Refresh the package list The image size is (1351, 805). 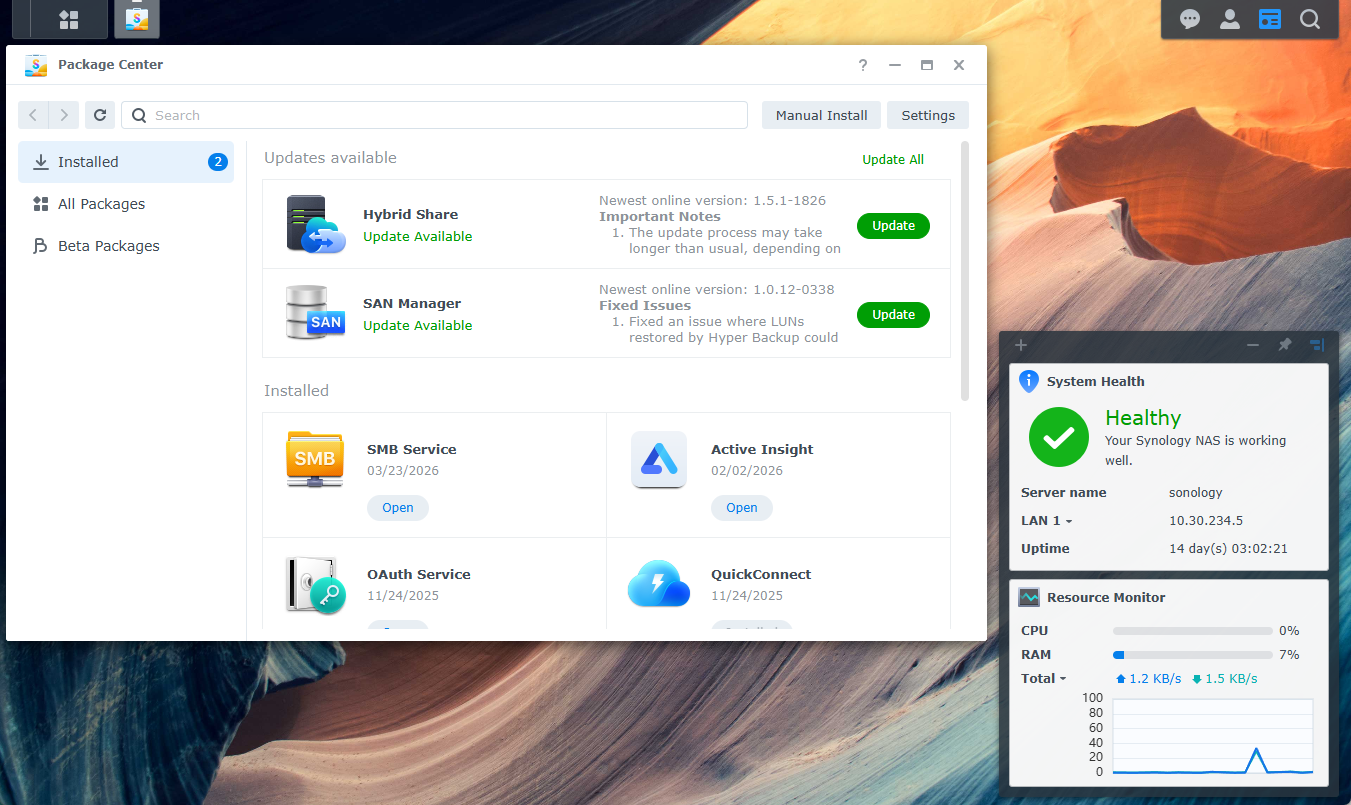(x=100, y=115)
